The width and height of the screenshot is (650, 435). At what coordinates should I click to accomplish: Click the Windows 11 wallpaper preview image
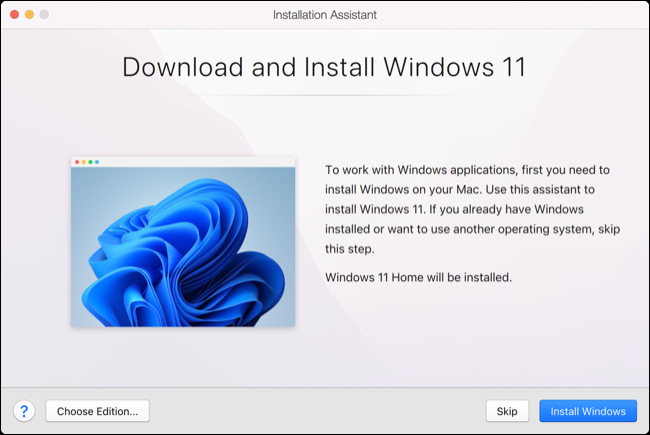point(183,242)
